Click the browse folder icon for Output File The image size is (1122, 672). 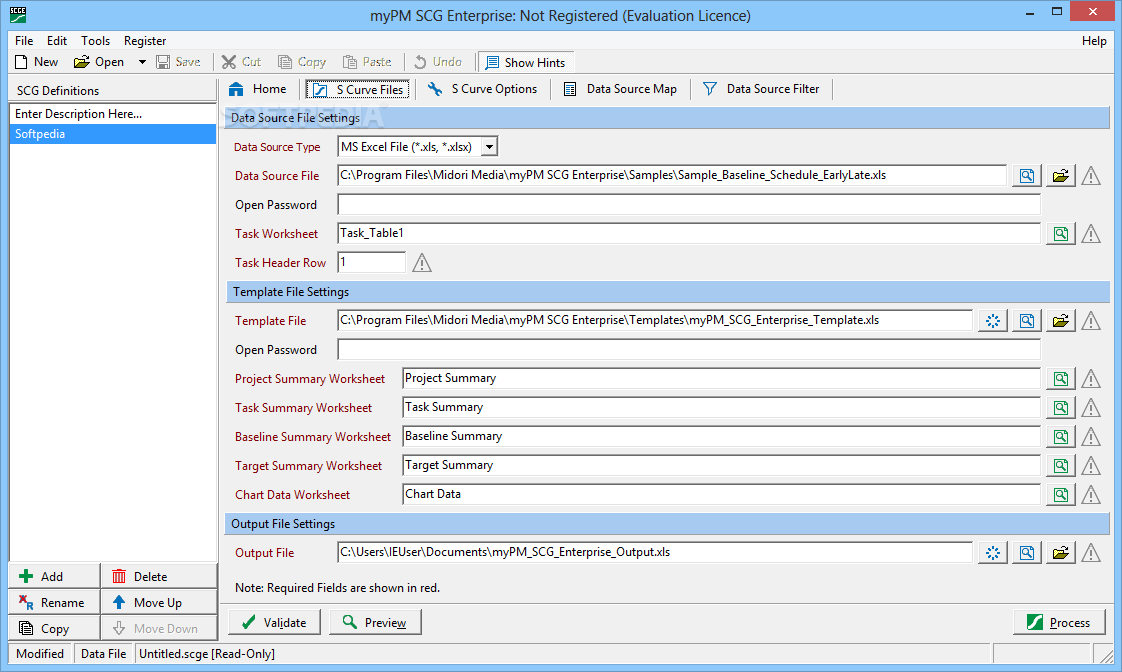[1060, 553]
